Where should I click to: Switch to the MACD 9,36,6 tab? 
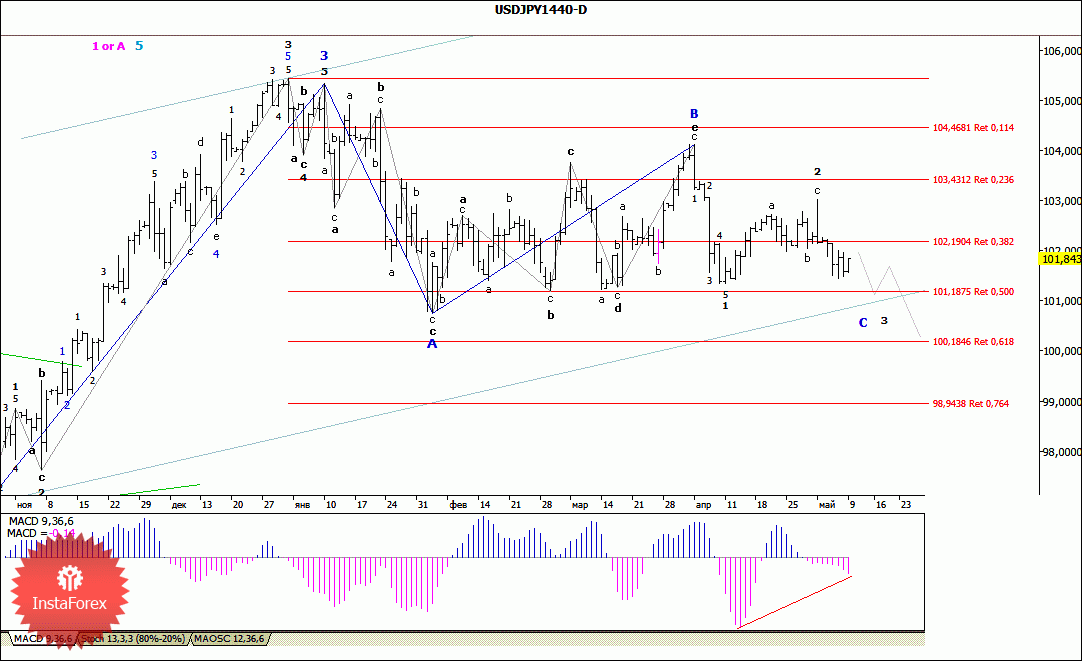[43, 639]
